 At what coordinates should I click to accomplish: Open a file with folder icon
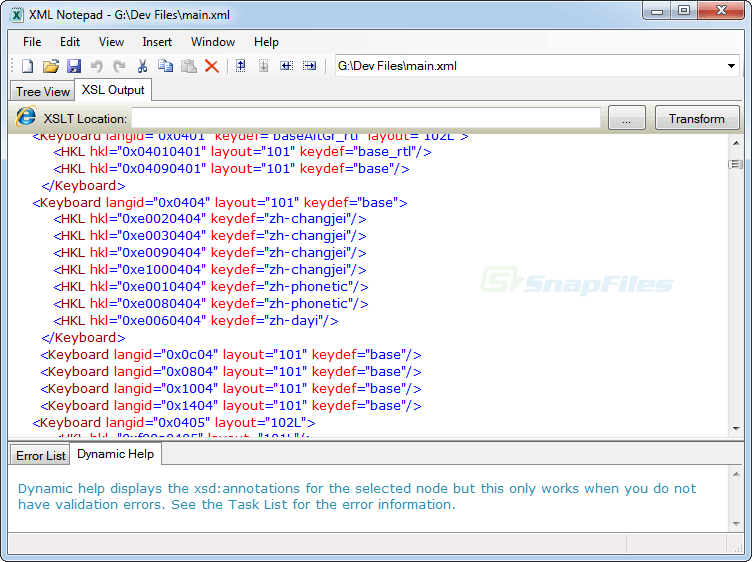click(51, 66)
